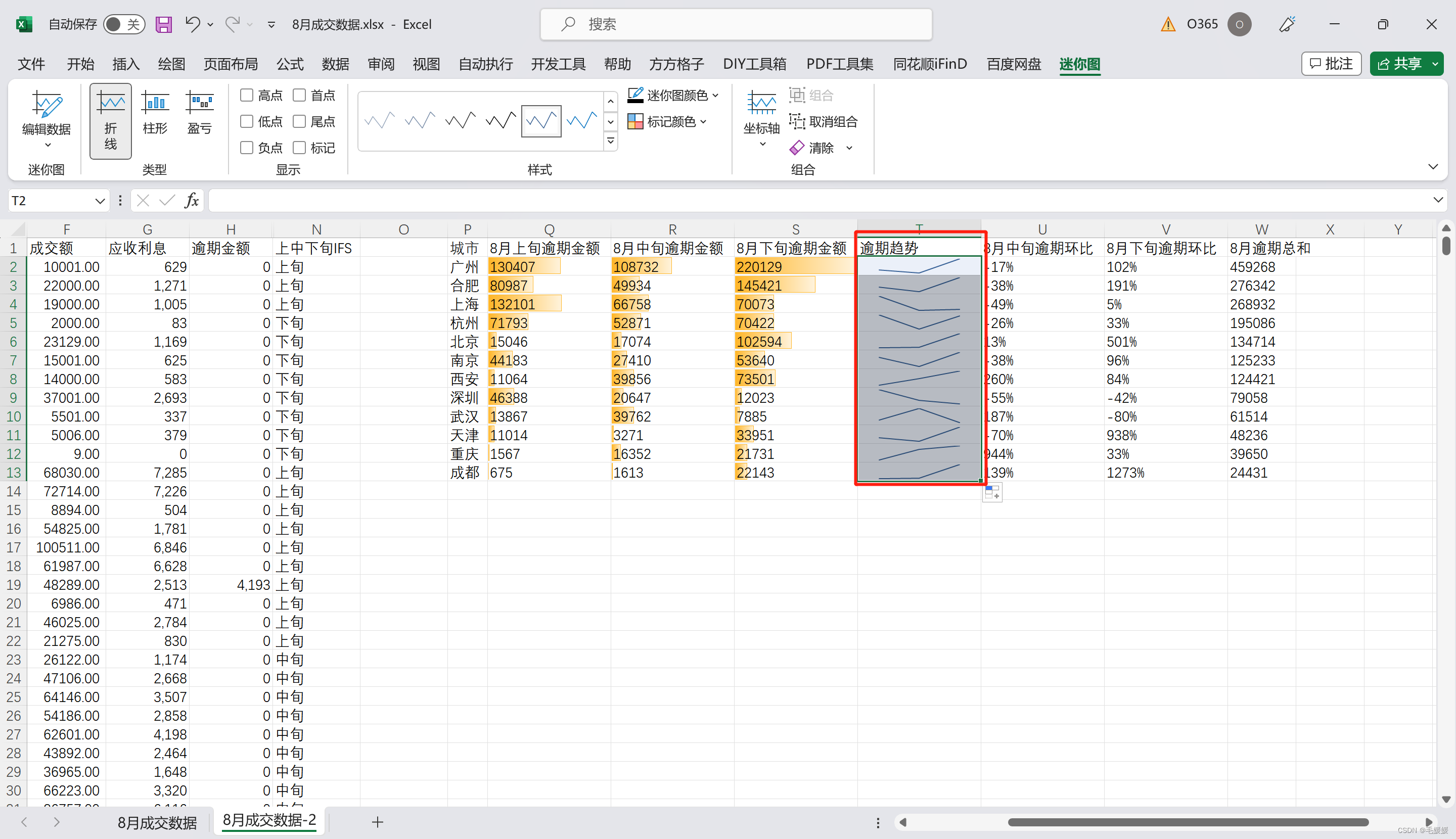Click in the search box
This screenshot has width=1456, height=839.
[736, 24]
